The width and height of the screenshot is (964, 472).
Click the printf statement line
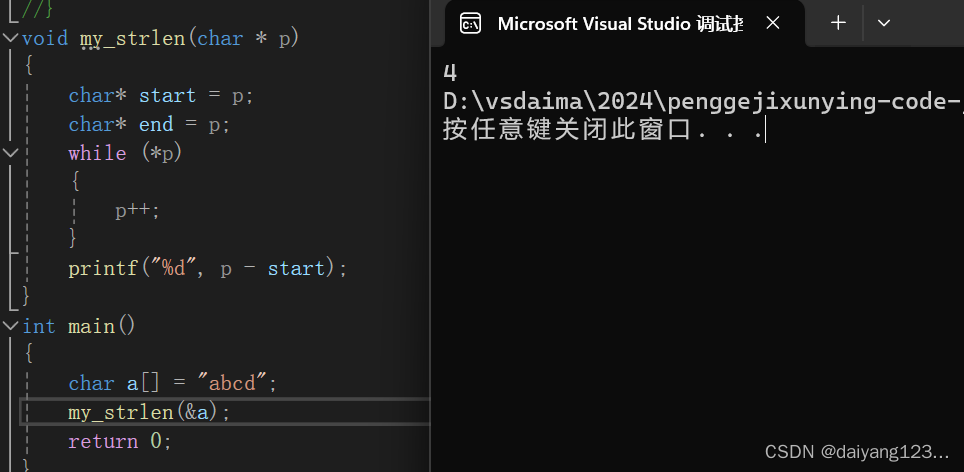coord(208,269)
